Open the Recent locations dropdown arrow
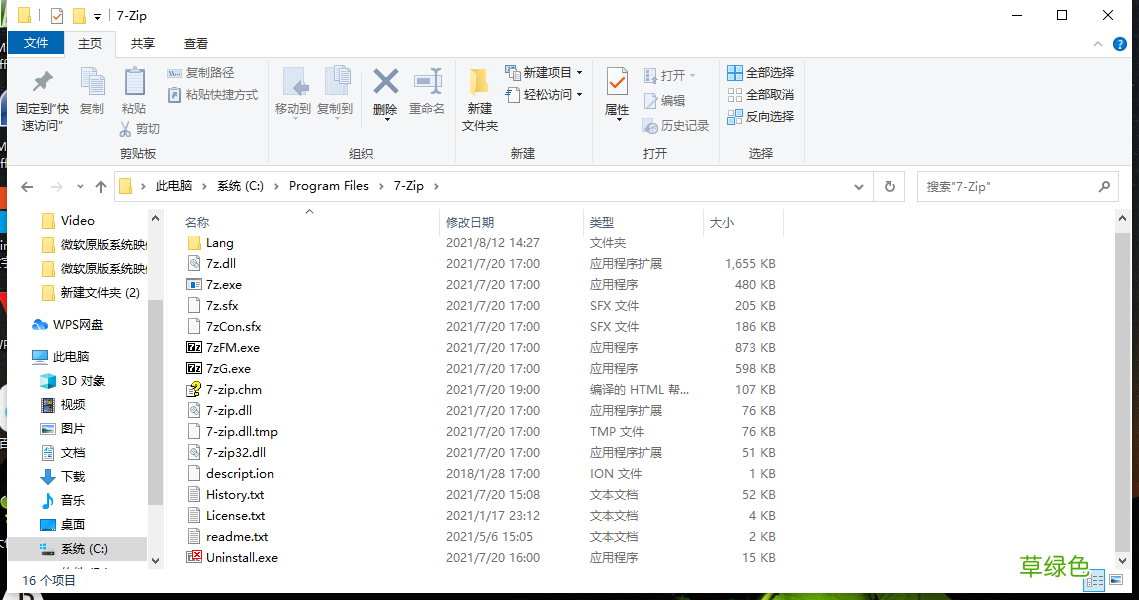This screenshot has height=600, width=1139. [80, 187]
